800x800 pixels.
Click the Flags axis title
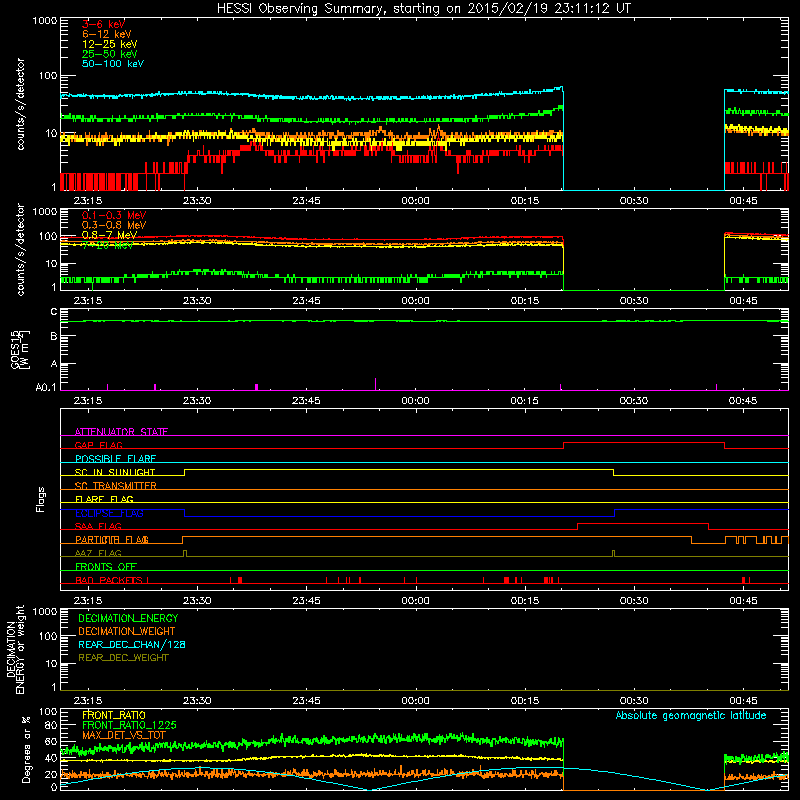click(41, 499)
